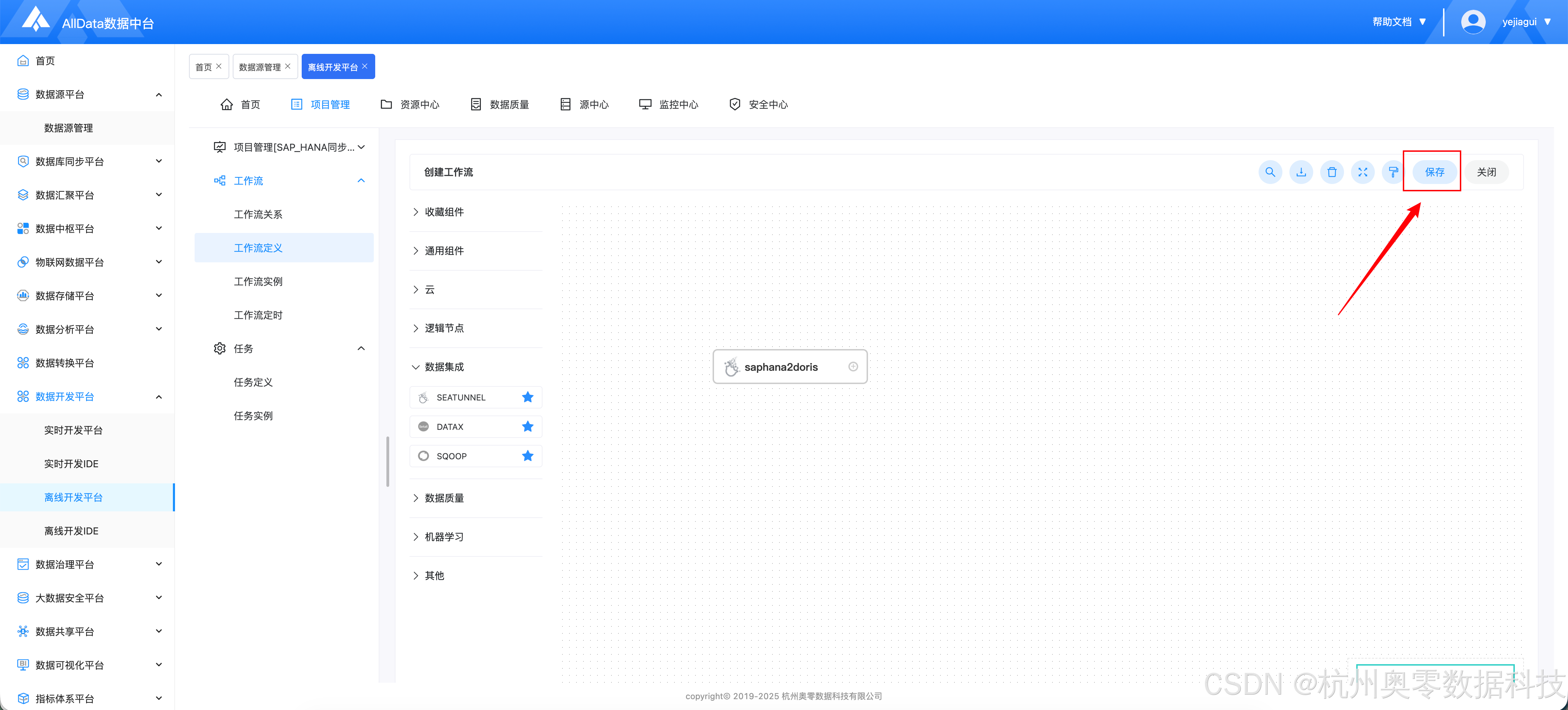
Task: Toggle the DATAX favorite star
Action: point(527,426)
